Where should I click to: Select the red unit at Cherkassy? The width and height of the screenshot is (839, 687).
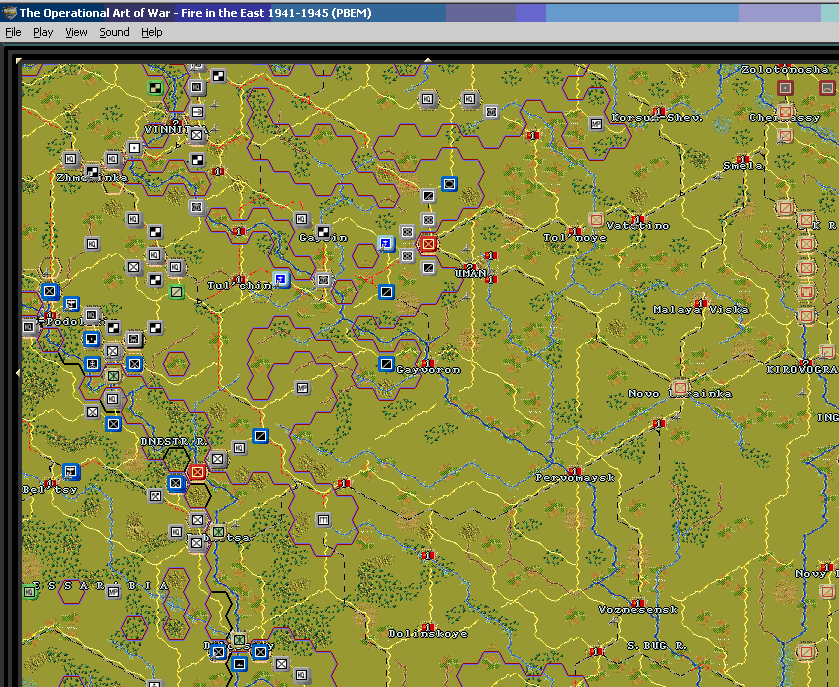tap(785, 112)
